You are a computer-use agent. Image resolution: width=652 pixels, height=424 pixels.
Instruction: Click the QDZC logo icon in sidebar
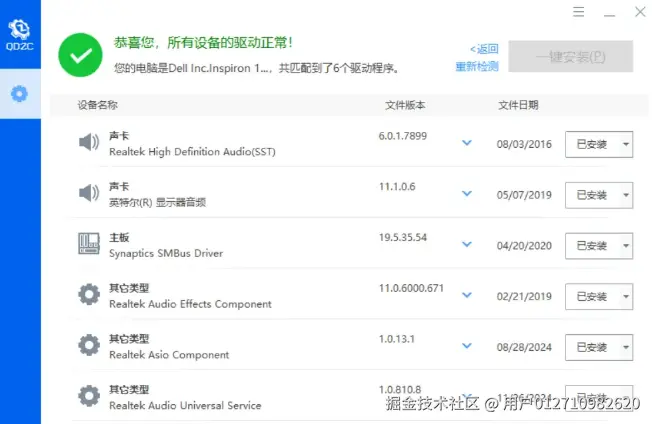[x=20, y=35]
